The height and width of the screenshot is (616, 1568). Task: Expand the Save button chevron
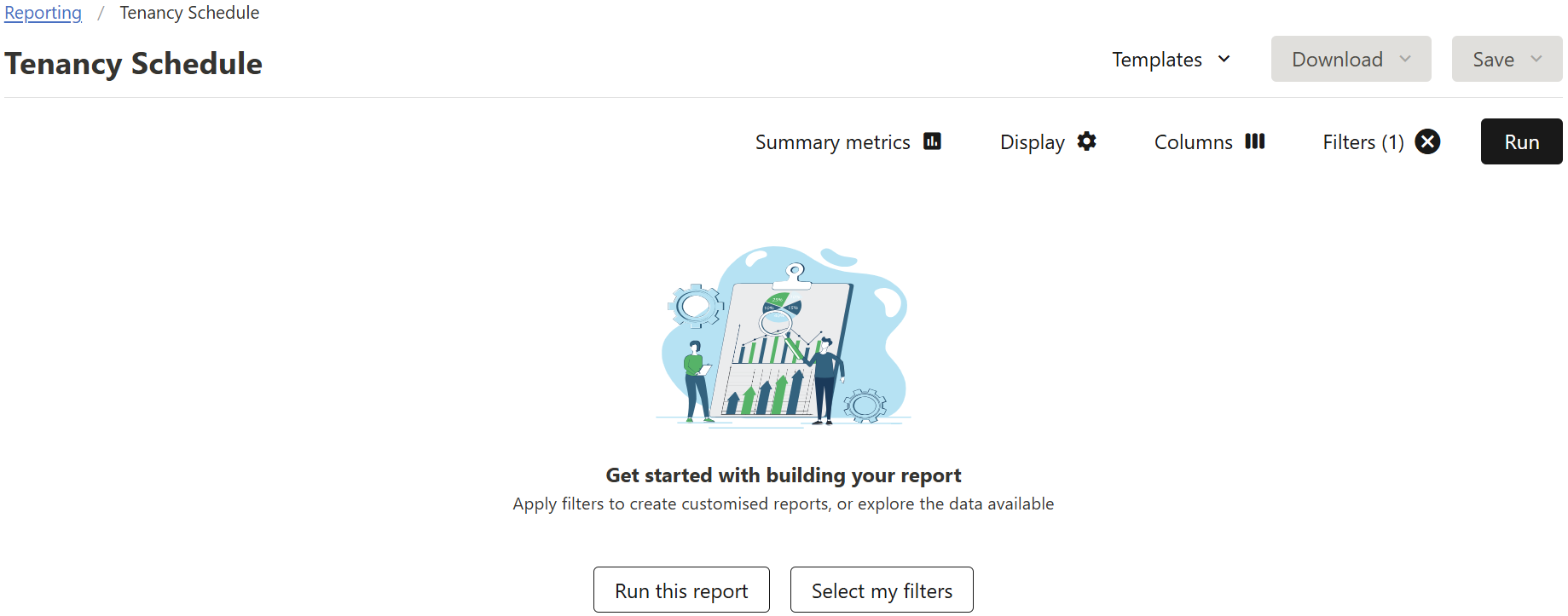tap(1536, 59)
